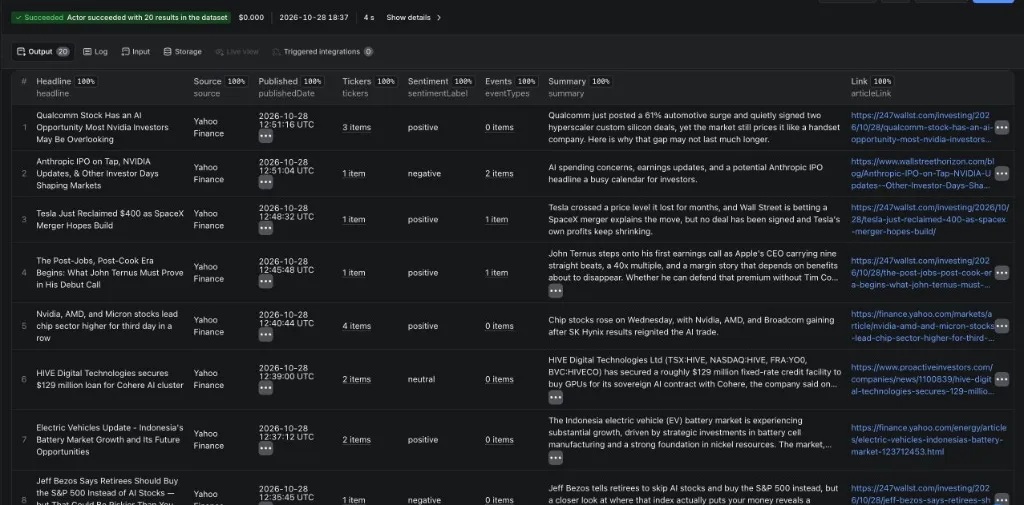Open the finance.yahoo chip sector article link
1024x505 pixels.
pos(921,326)
